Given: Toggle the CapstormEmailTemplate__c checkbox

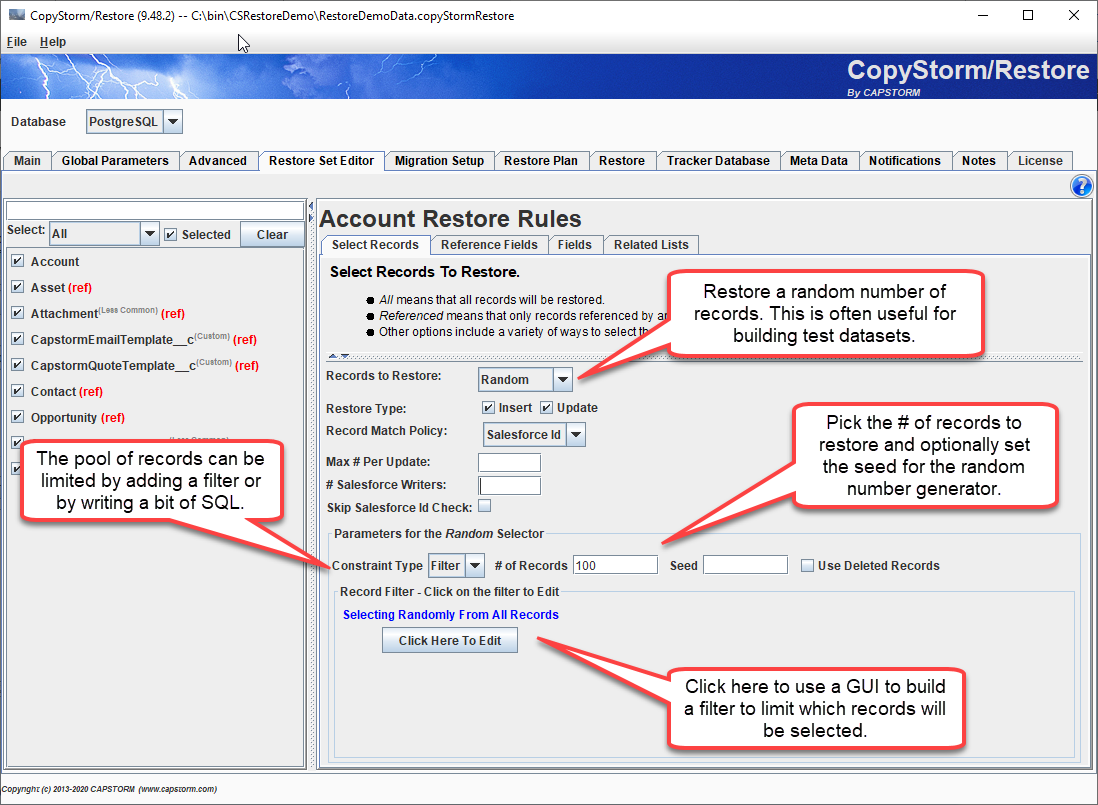Looking at the screenshot, I should tap(18, 339).
